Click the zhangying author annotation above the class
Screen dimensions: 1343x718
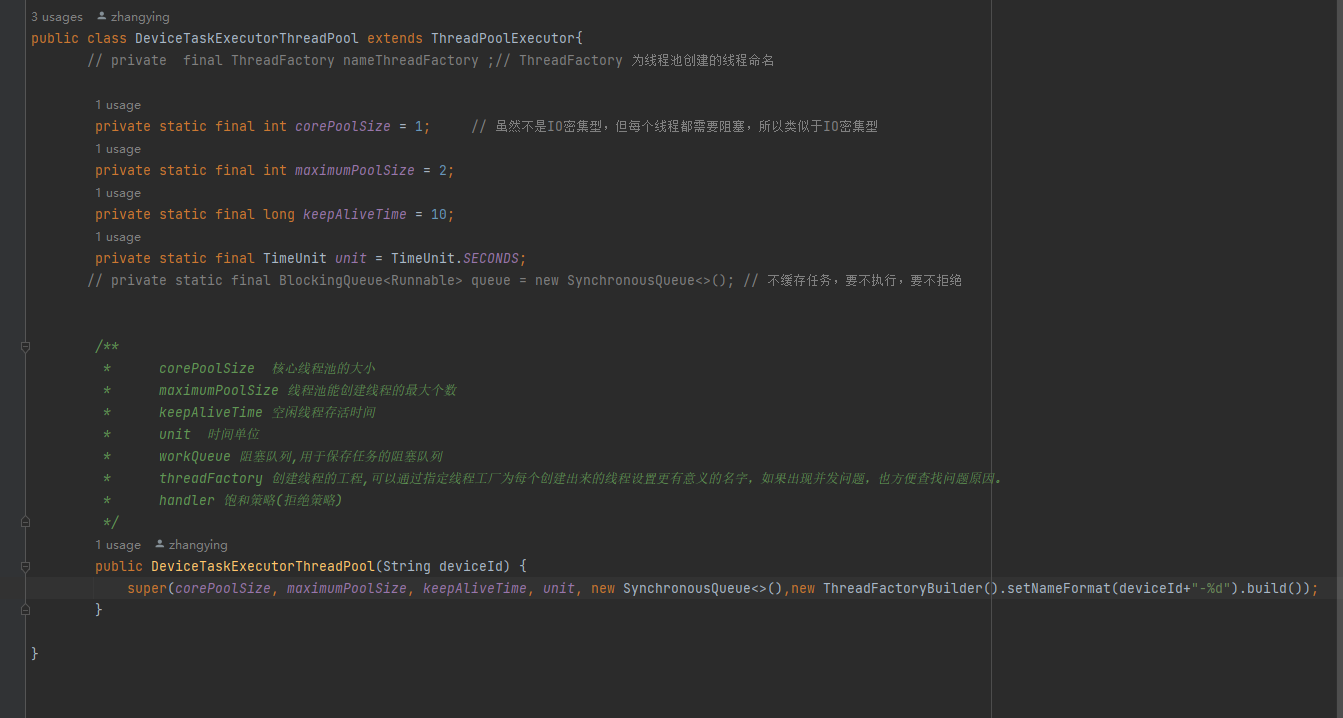point(139,15)
